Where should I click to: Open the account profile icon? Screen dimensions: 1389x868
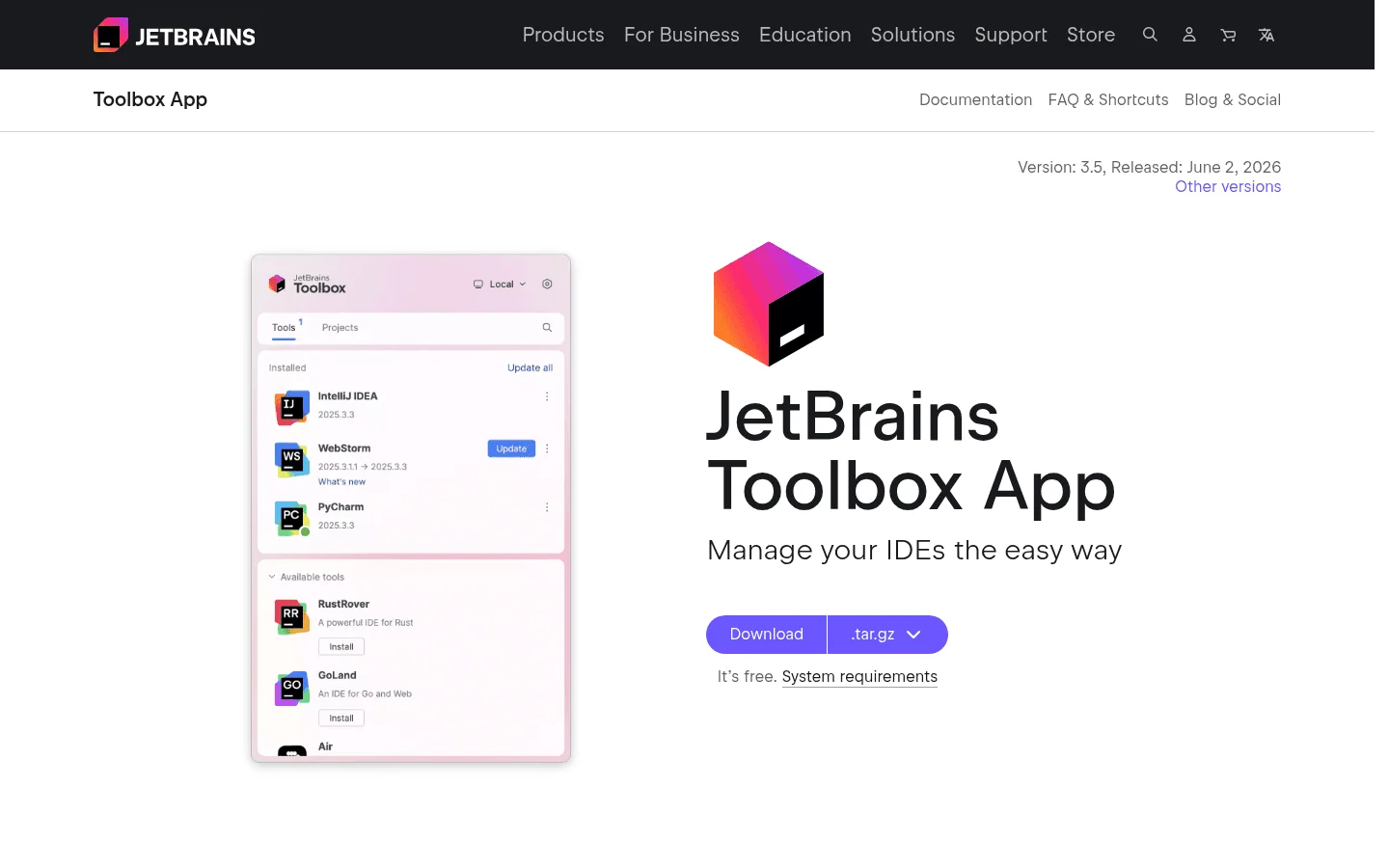(1189, 35)
